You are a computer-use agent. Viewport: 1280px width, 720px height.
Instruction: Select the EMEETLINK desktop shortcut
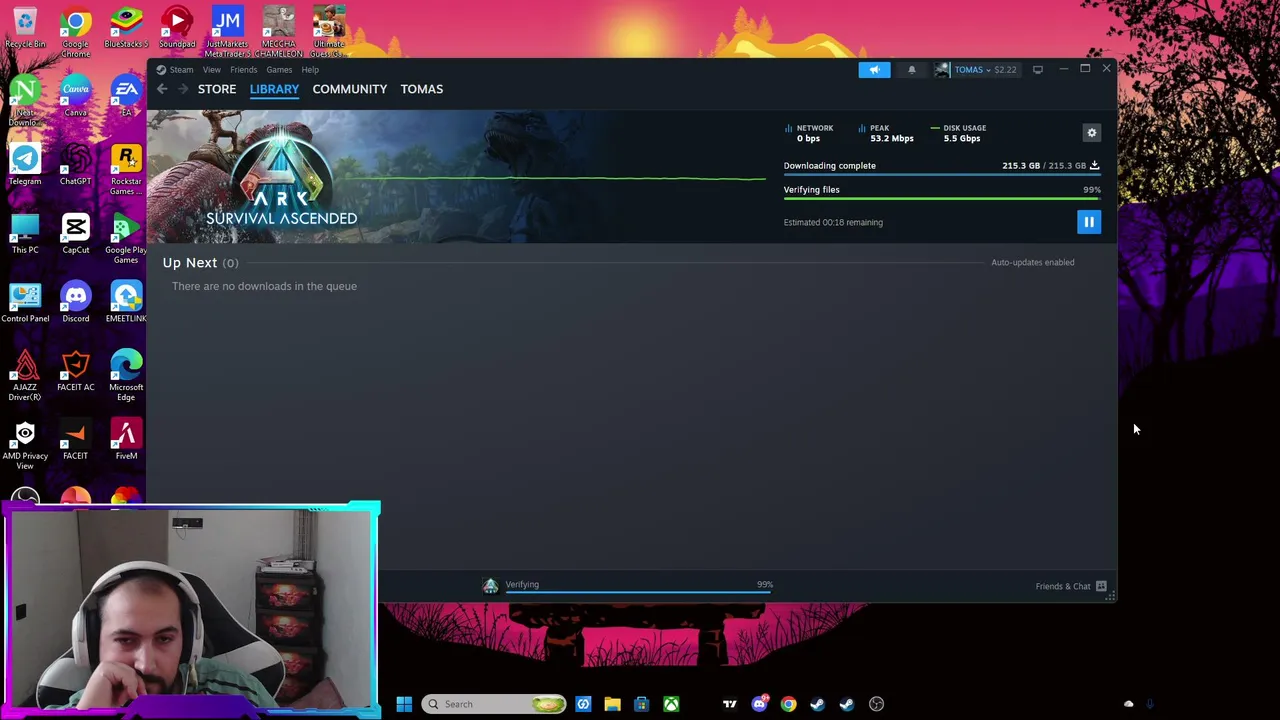(126, 304)
